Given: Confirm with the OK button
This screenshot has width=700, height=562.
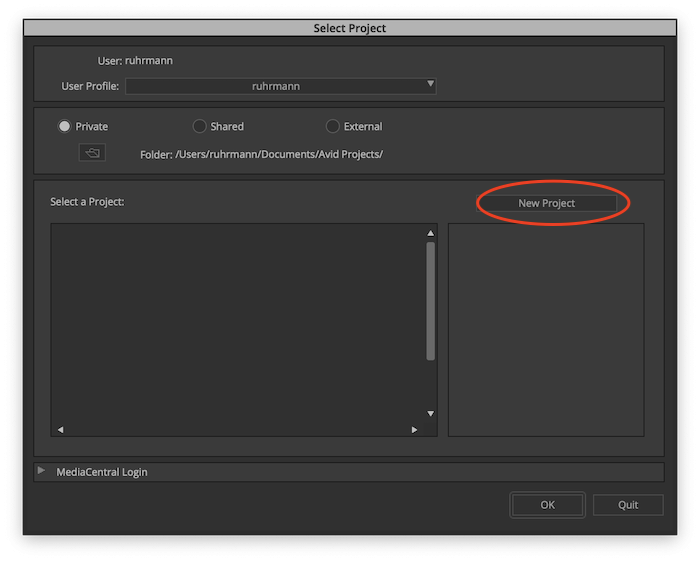Looking at the screenshot, I should point(547,505).
